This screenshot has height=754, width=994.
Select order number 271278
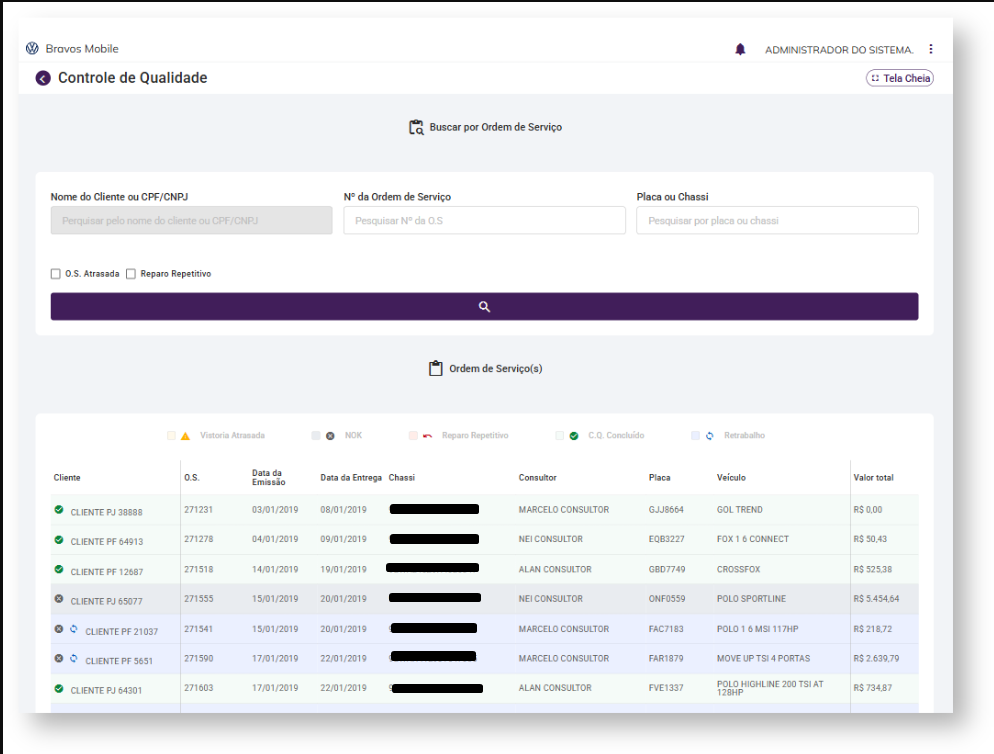pyautogui.click(x=198, y=539)
